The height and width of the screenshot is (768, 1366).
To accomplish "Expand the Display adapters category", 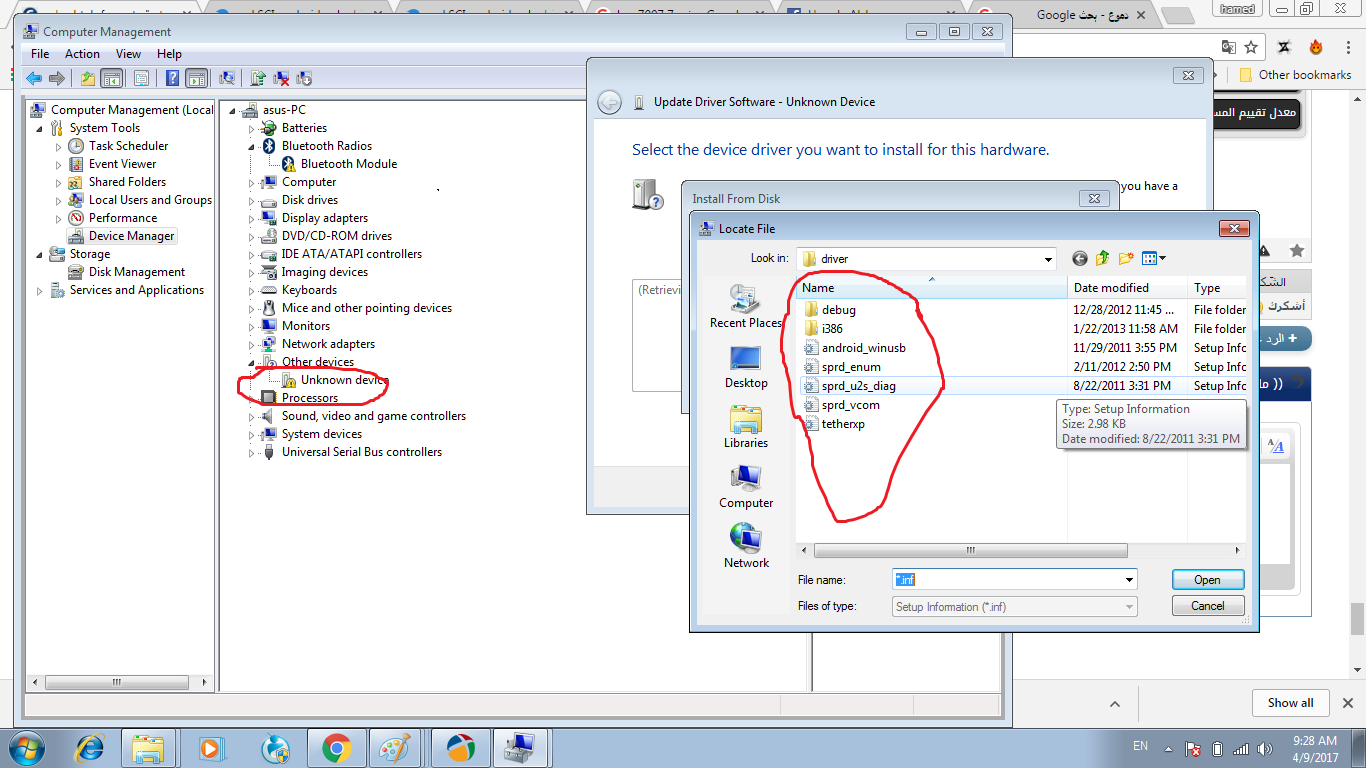I will tap(252, 218).
